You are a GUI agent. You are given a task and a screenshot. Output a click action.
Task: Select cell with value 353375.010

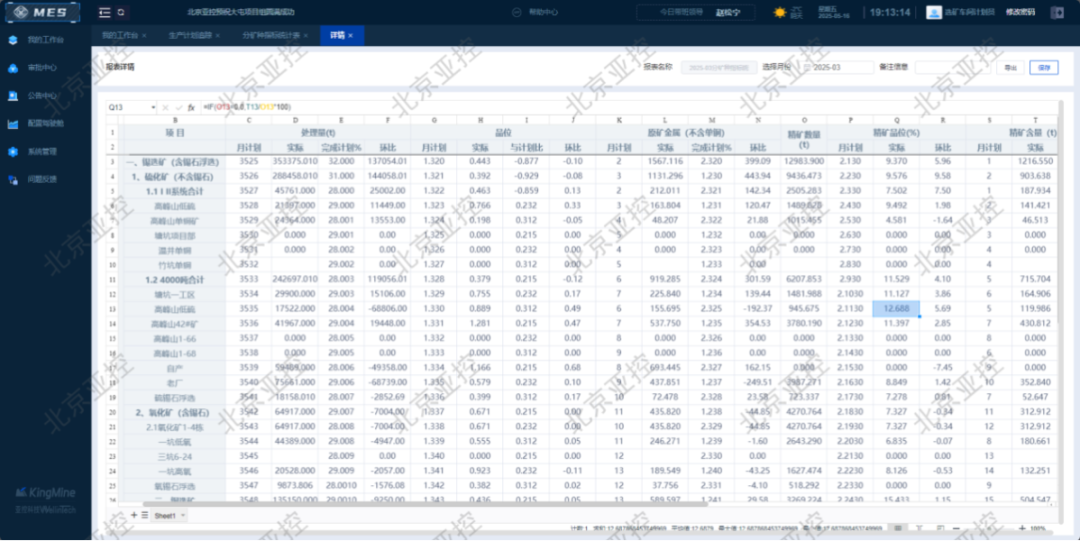click(295, 162)
